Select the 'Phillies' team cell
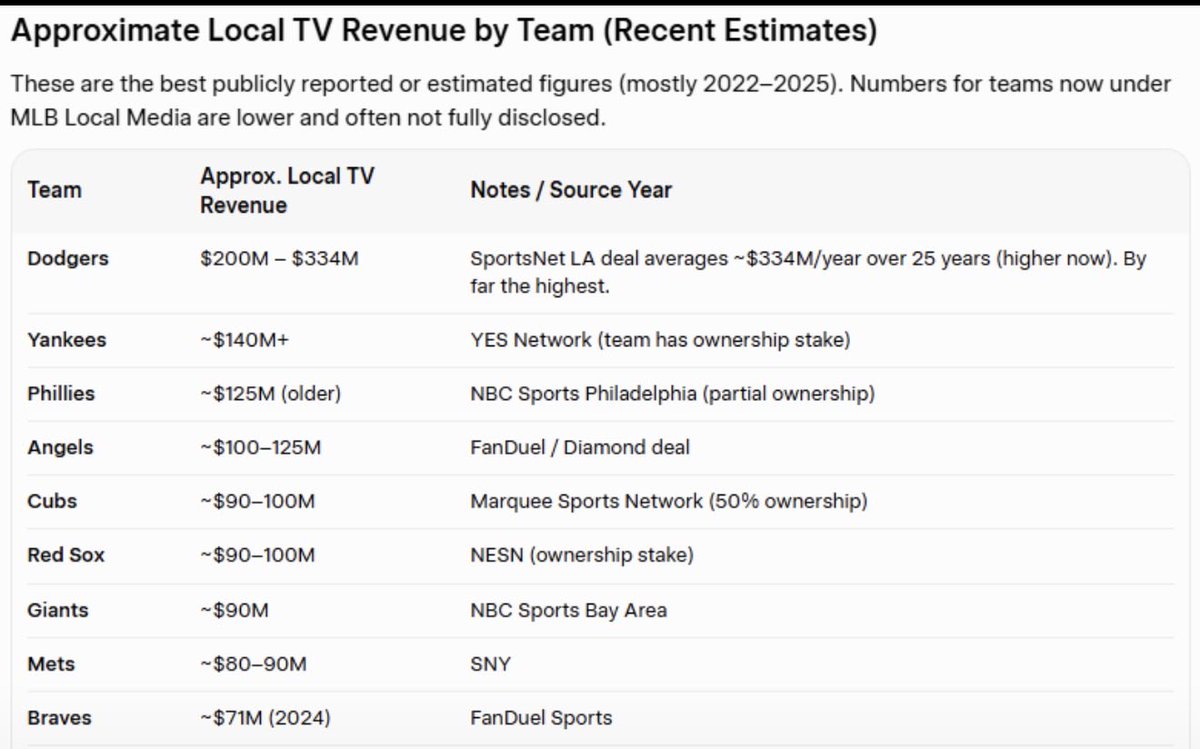Image resolution: width=1200 pixels, height=749 pixels. [61, 394]
